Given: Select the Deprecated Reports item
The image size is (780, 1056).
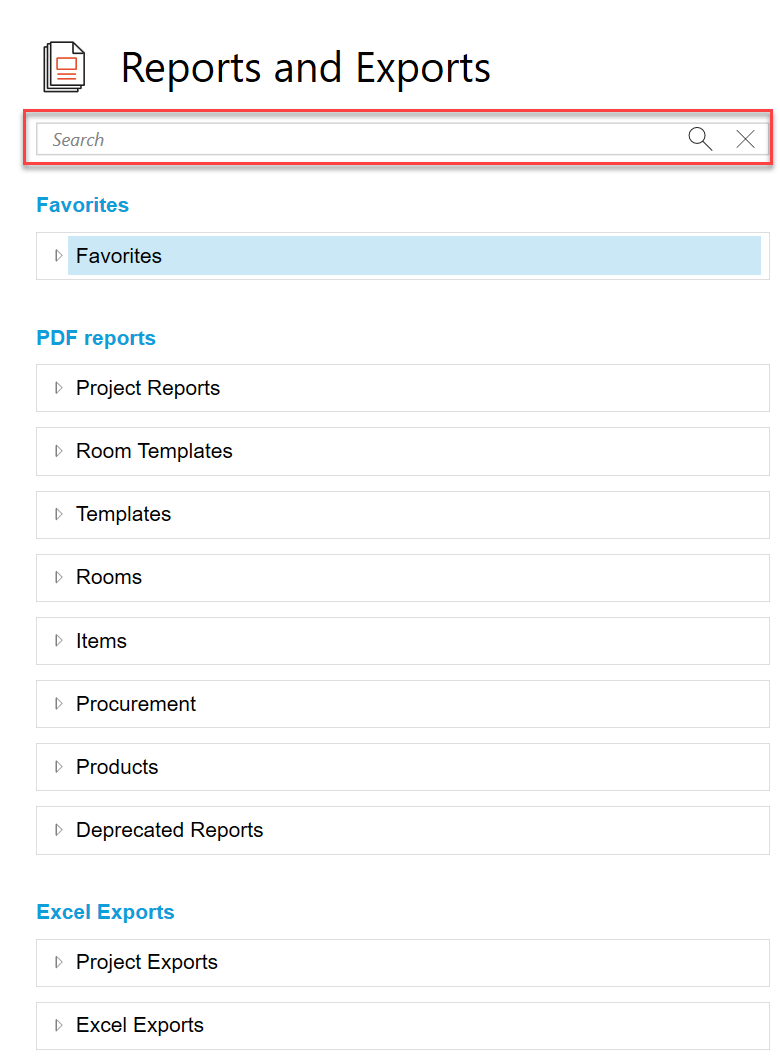Looking at the screenshot, I should coord(169,830).
